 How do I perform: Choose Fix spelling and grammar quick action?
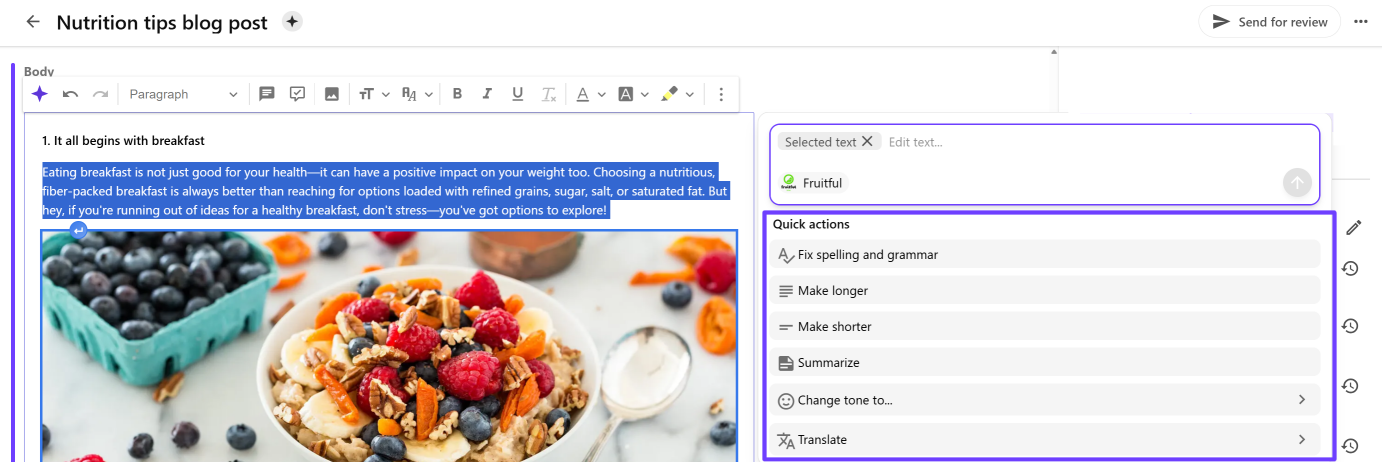1045,254
